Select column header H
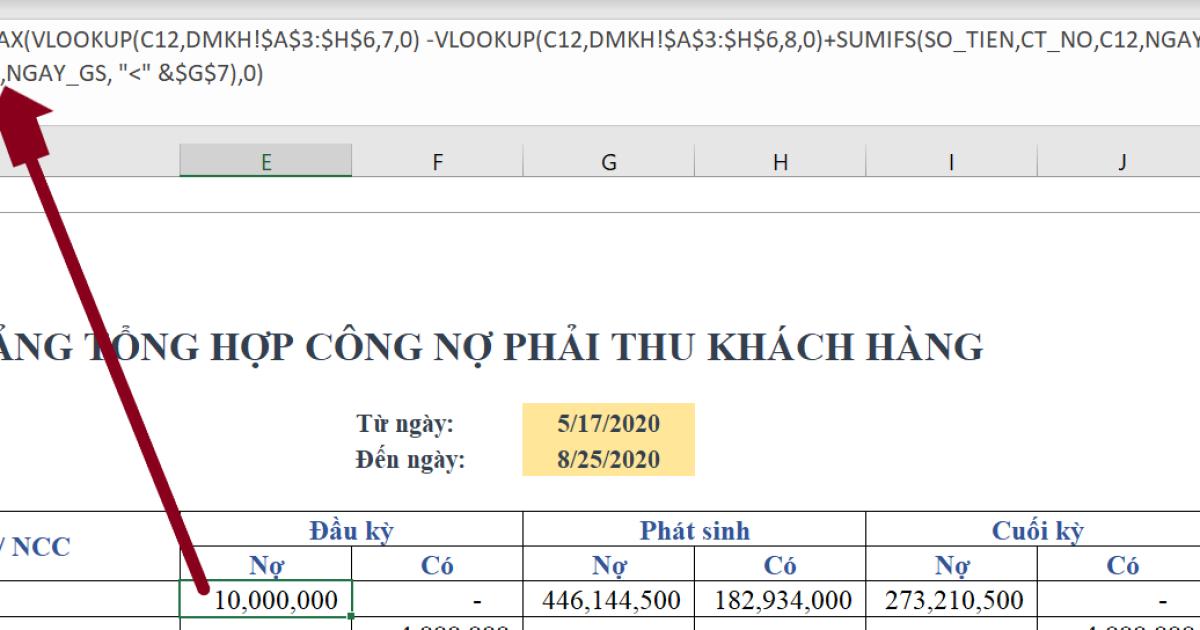The width and height of the screenshot is (1200, 630). coord(780,160)
